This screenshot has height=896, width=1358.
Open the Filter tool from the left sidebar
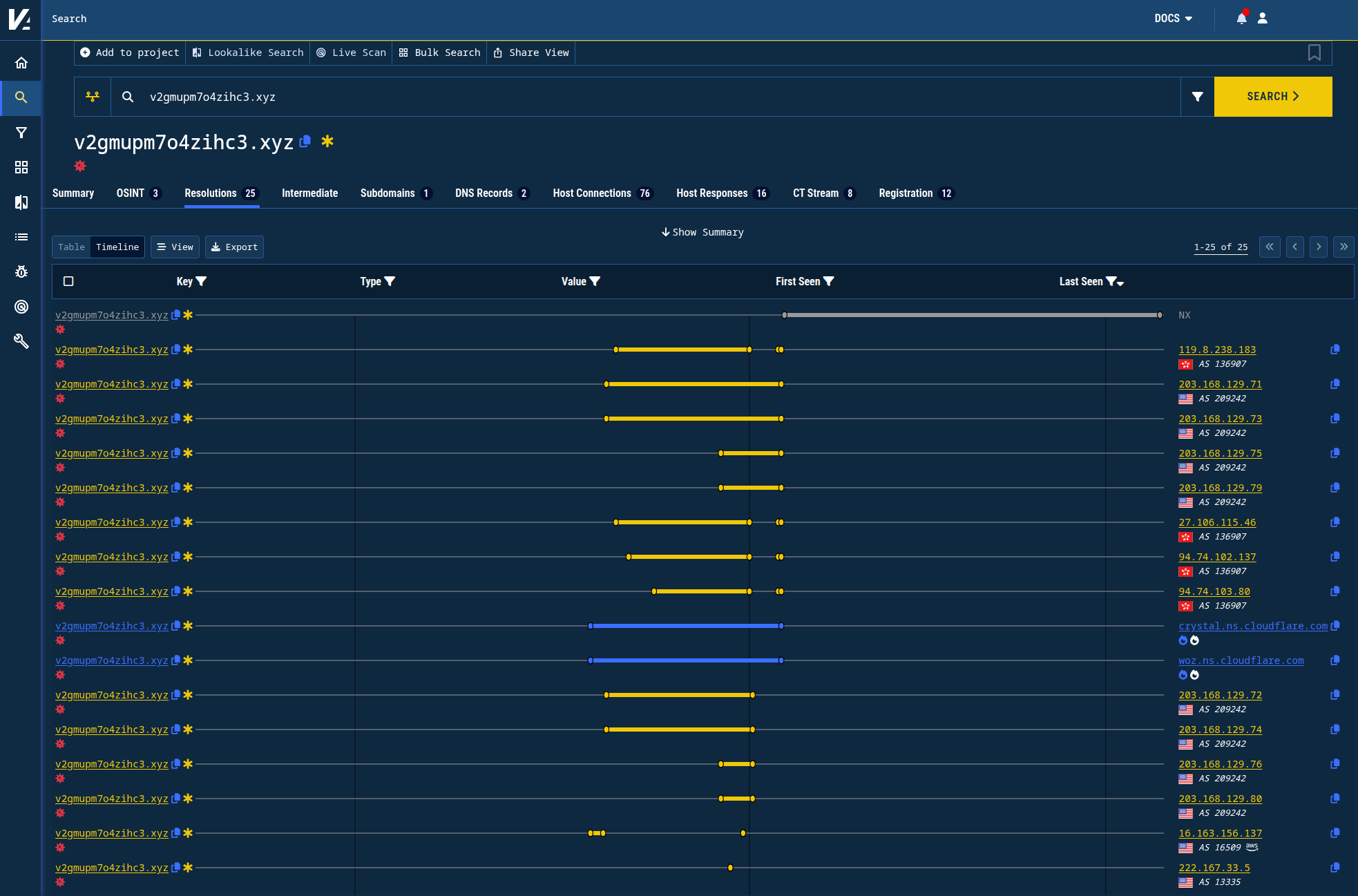pyautogui.click(x=21, y=132)
